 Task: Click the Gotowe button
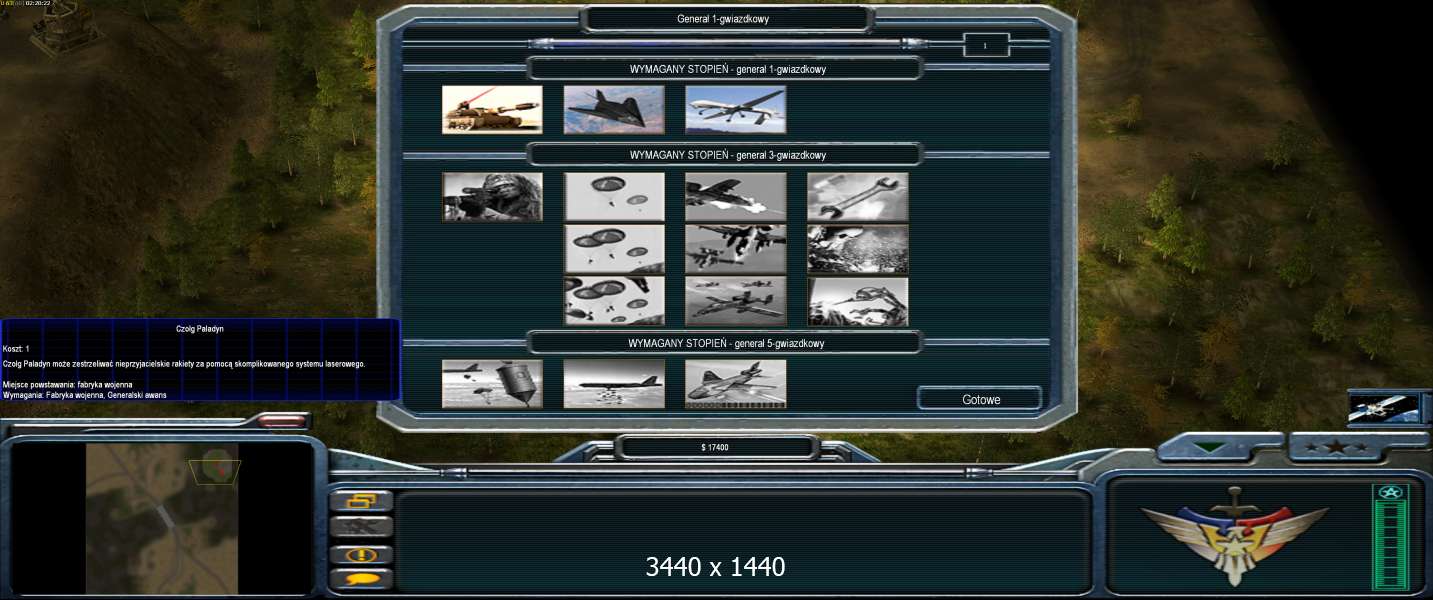point(980,399)
